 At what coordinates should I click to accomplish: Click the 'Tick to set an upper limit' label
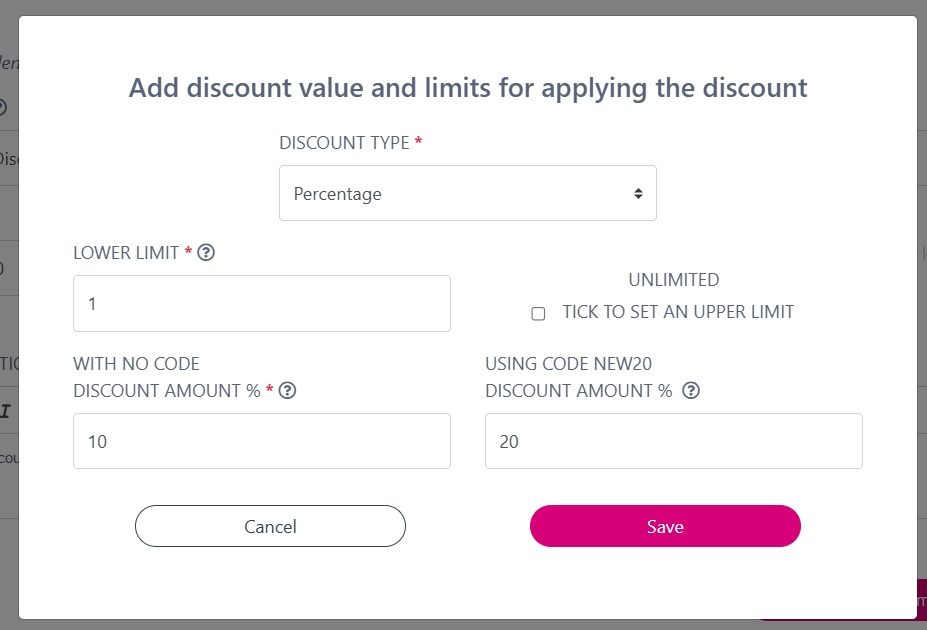[x=678, y=312]
